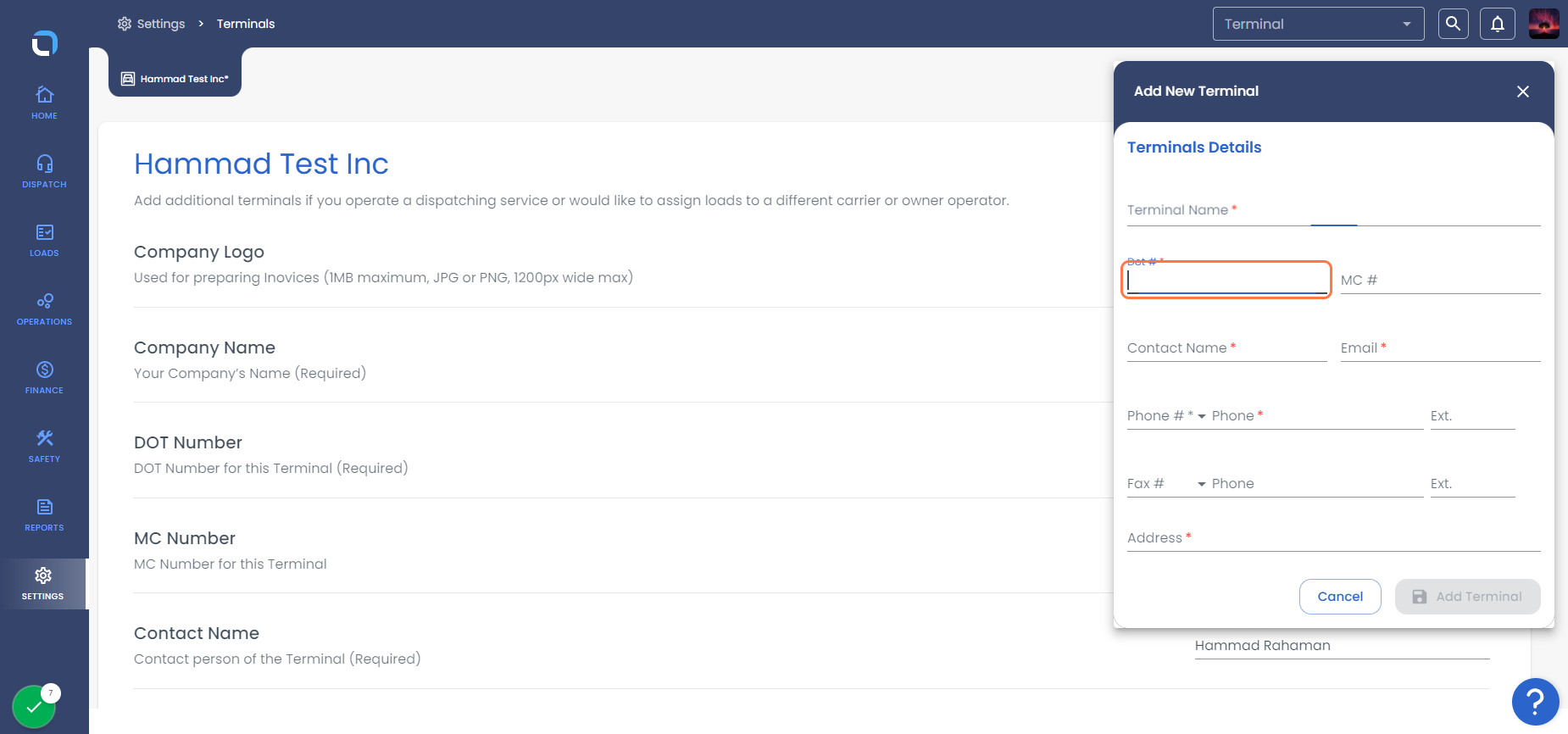Focus the Ext. field beside Phone #
The image size is (1568, 734).
click(x=1472, y=416)
